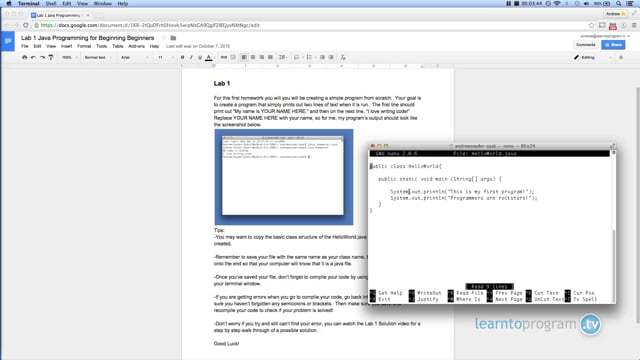This screenshot has width=640, height=360.
Task: Close the Lab 1 browser tab
Action: click(88, 15)
